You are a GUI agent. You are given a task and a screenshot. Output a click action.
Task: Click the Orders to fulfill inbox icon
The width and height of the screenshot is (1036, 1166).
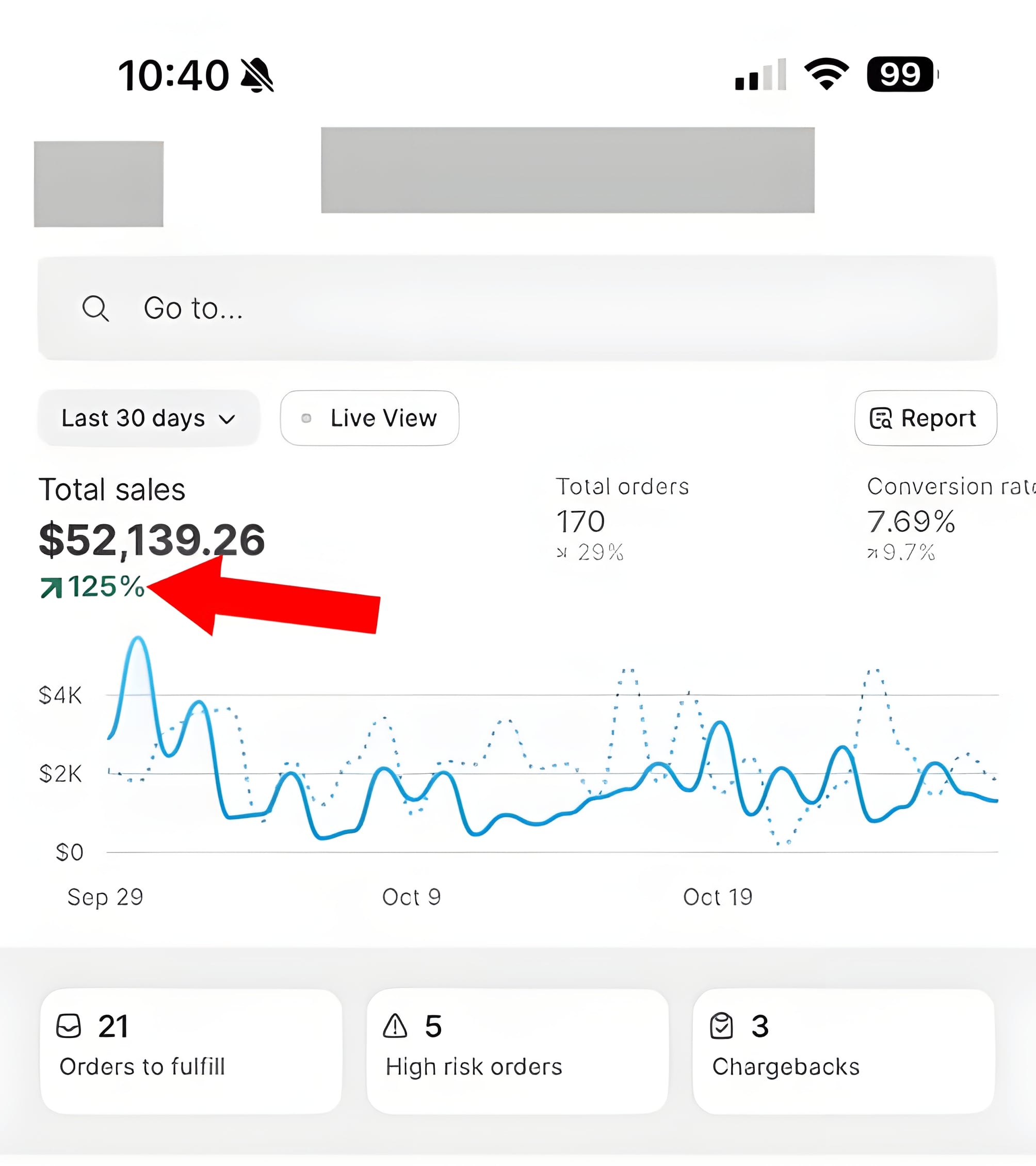pyautogui.click(x=69, y=1026)
